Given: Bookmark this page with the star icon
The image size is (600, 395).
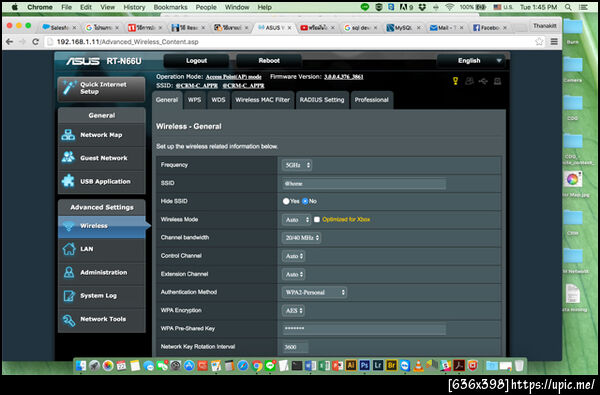Looking at the screenshot, I should coord(539,42).
